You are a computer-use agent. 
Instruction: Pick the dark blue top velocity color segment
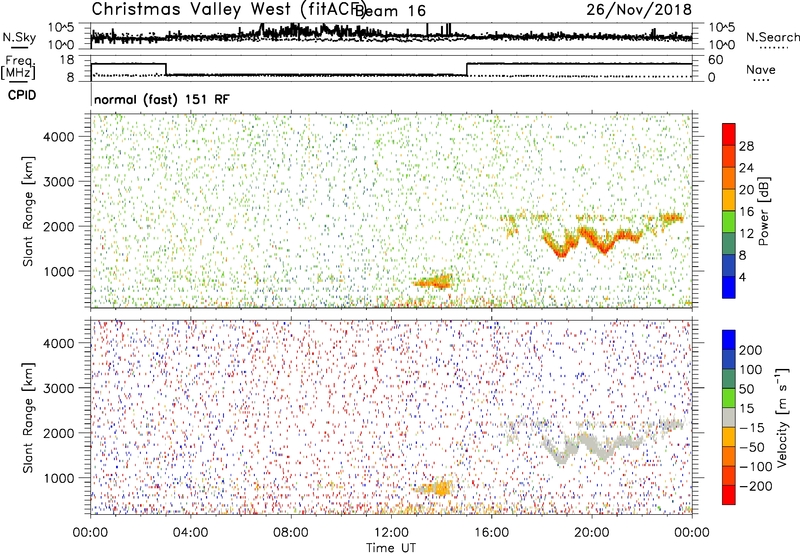pyautogui.click(x=729, y=340)
